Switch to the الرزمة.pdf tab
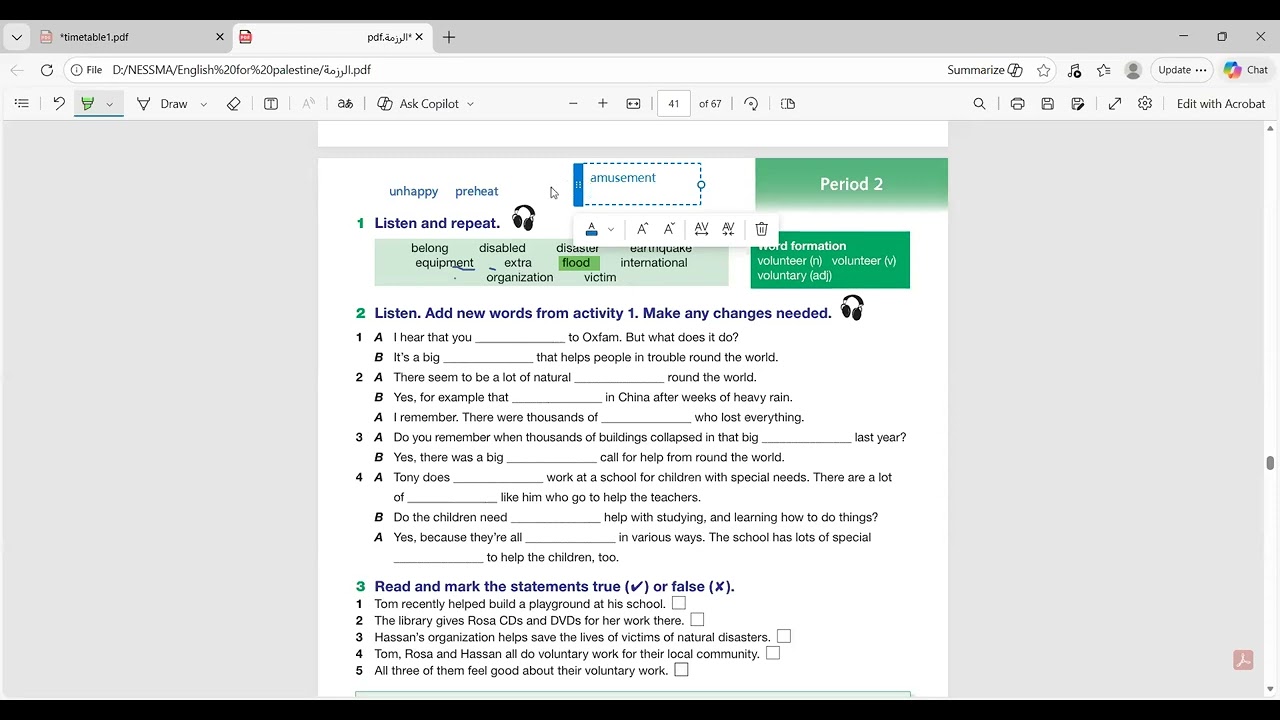Viewport: 1280px width, 720px height. click(x=333, y=37)
